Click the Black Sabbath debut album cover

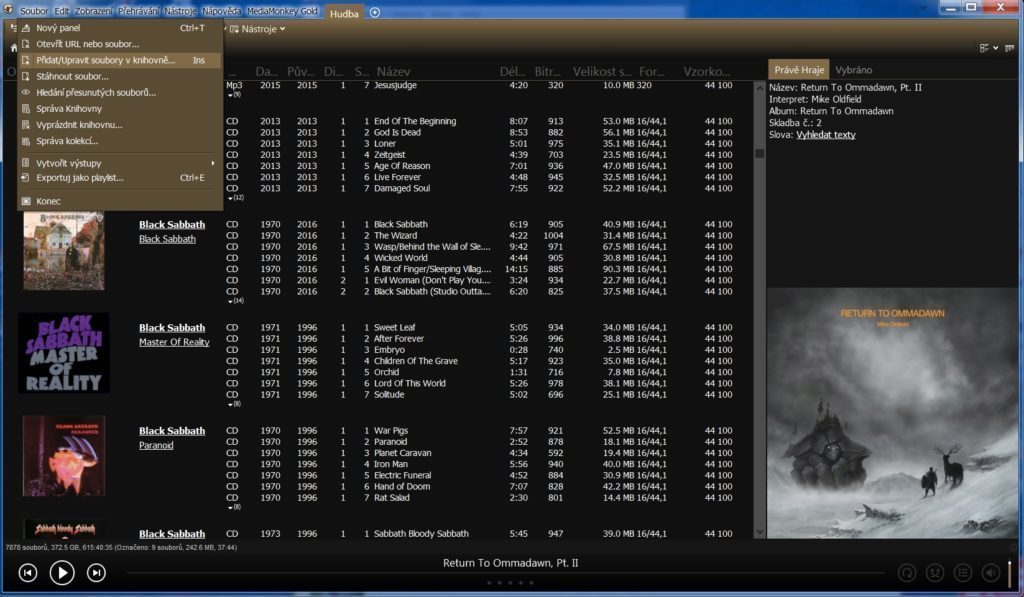coord(64,251)
